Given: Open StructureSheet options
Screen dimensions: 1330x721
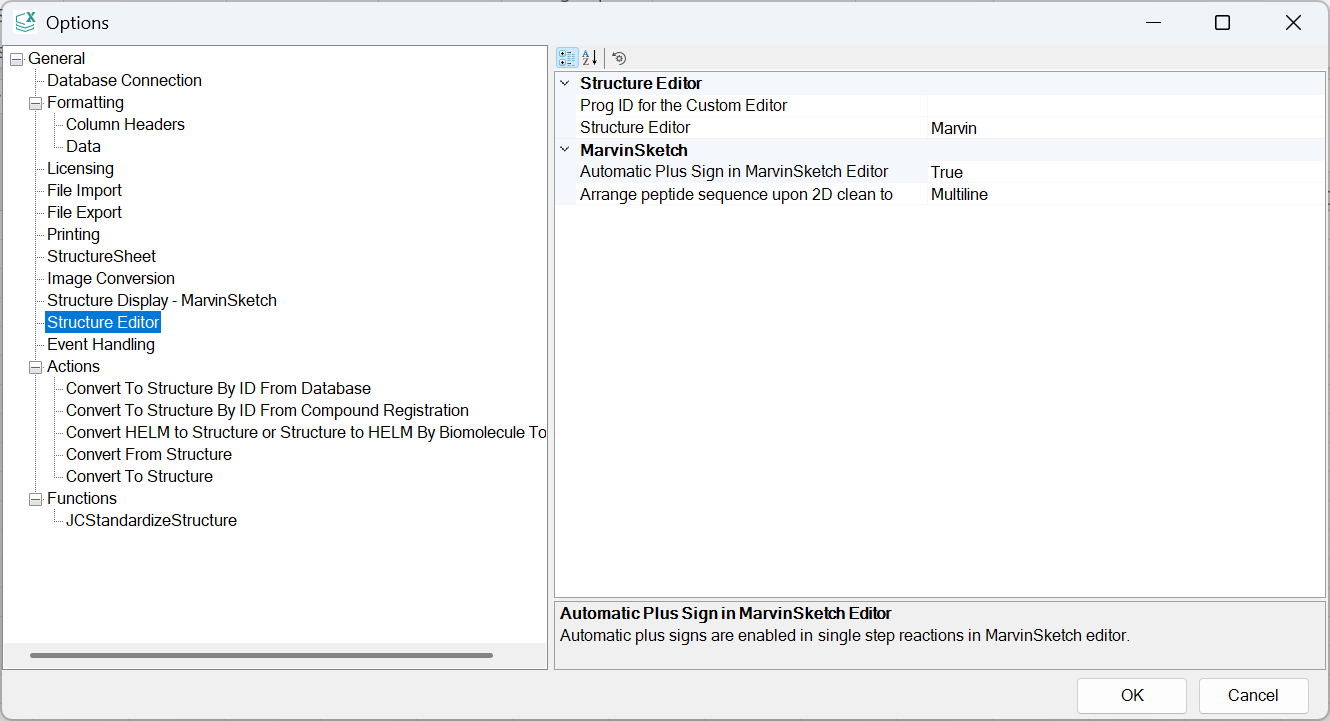Looking at the screenshot, I should click(101, 257).
